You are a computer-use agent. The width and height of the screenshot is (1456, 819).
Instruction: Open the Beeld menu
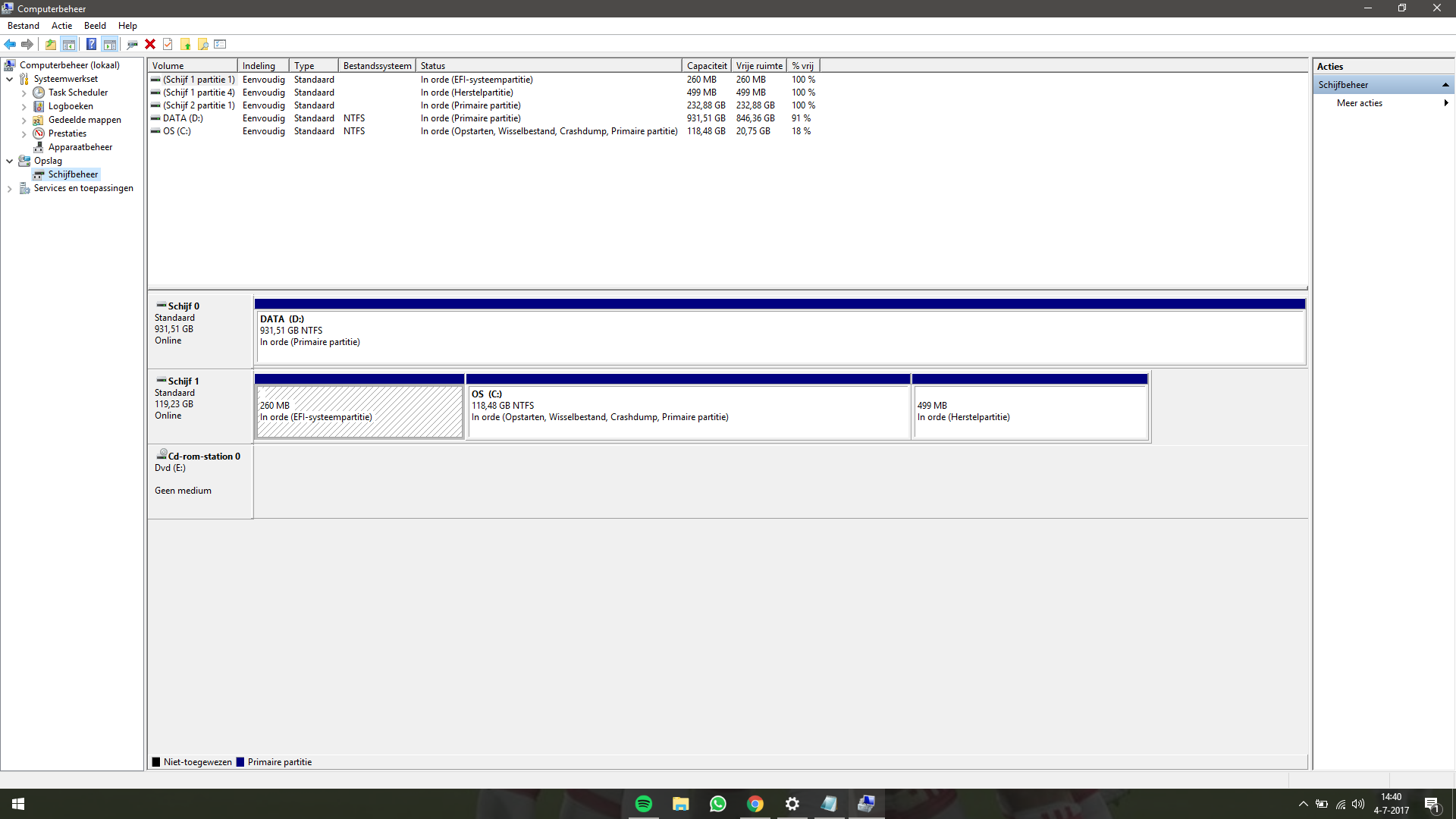[95, 26]
